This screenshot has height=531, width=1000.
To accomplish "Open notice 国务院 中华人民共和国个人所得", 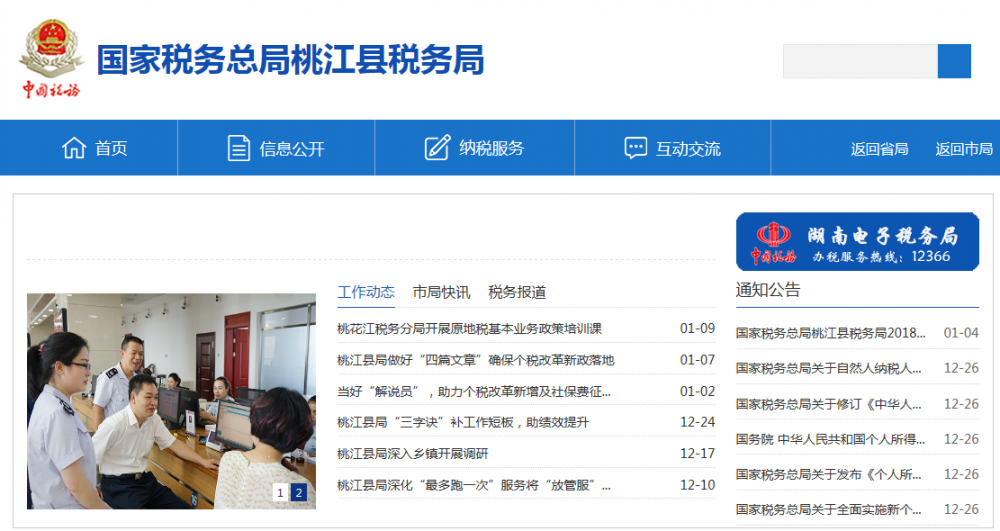I will coord(830,439).
